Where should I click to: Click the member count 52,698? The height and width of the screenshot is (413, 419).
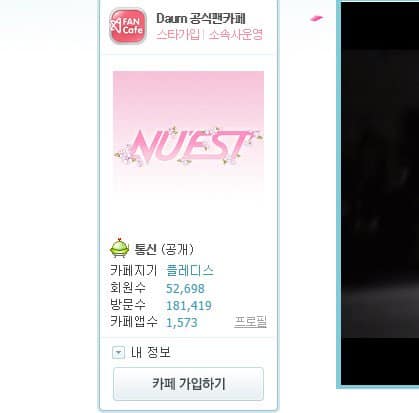coord(185,288)
